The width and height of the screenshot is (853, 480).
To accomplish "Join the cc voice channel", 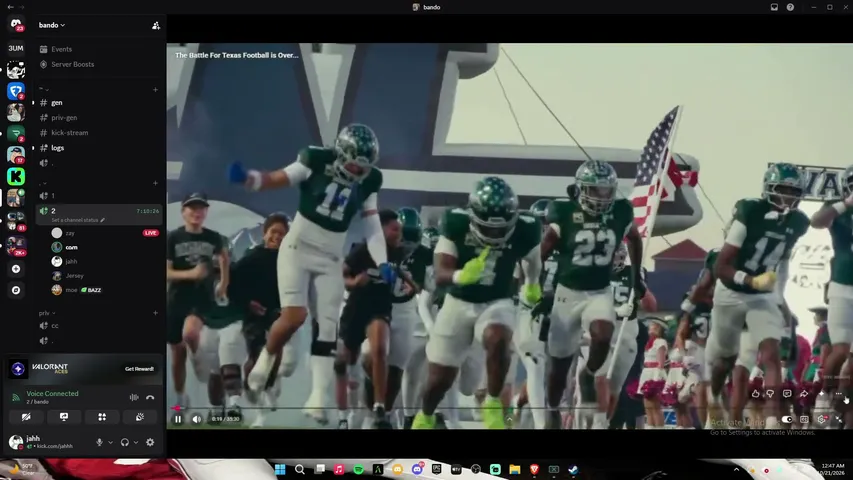I will point(98,325).
